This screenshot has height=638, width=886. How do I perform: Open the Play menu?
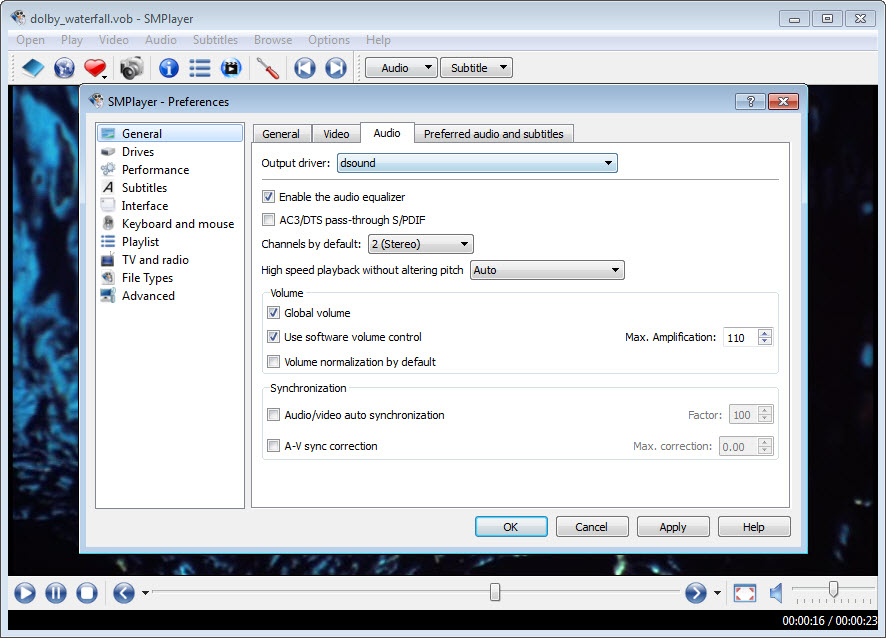click(72, 40)
